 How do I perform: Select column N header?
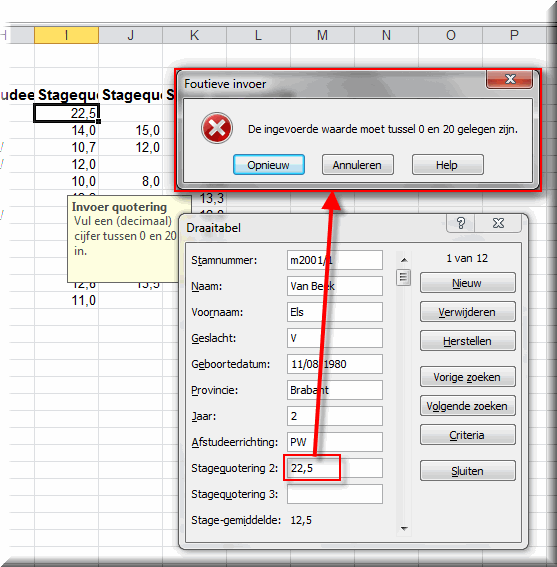[x=386, y=35]
